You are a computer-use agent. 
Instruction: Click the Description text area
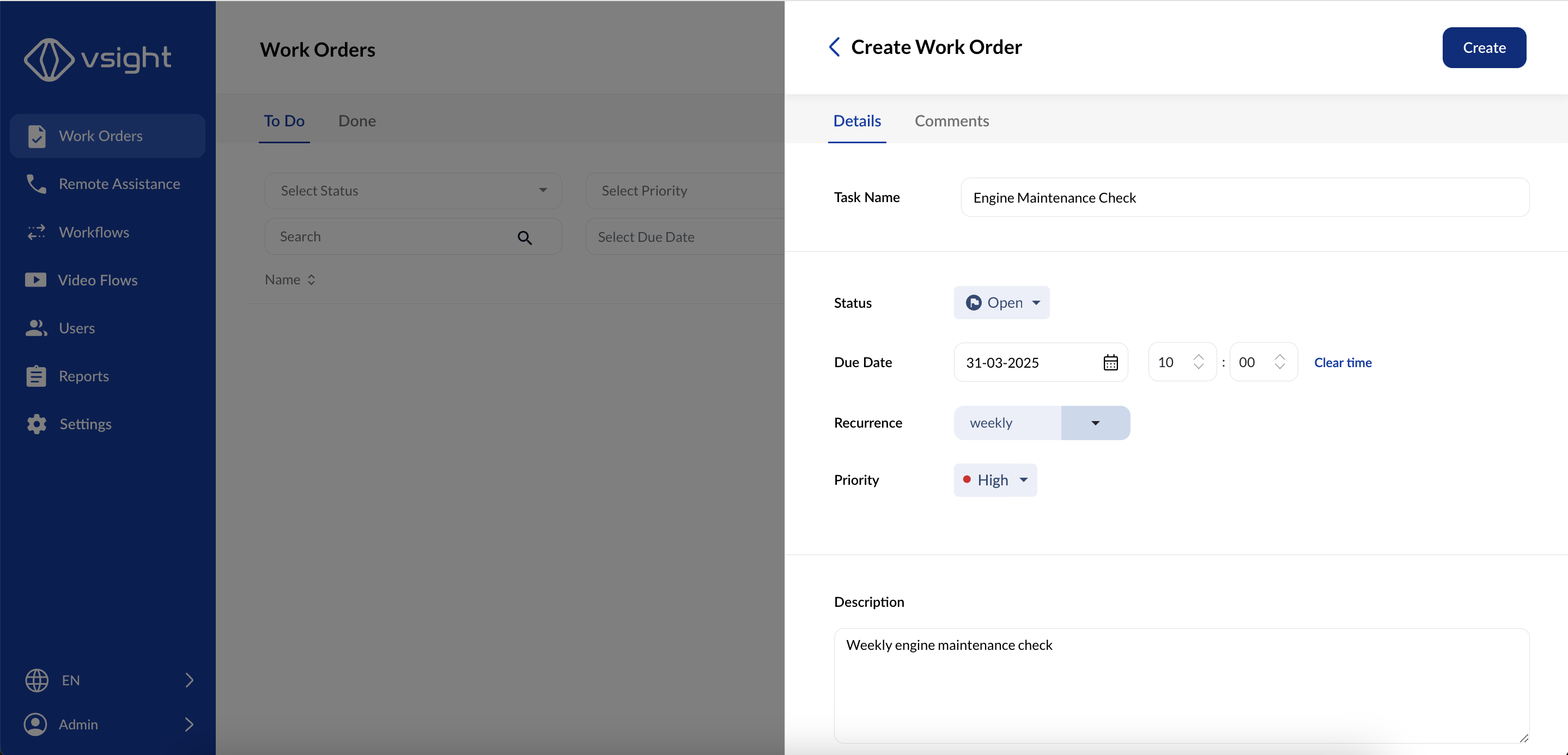pos(1182,686)
